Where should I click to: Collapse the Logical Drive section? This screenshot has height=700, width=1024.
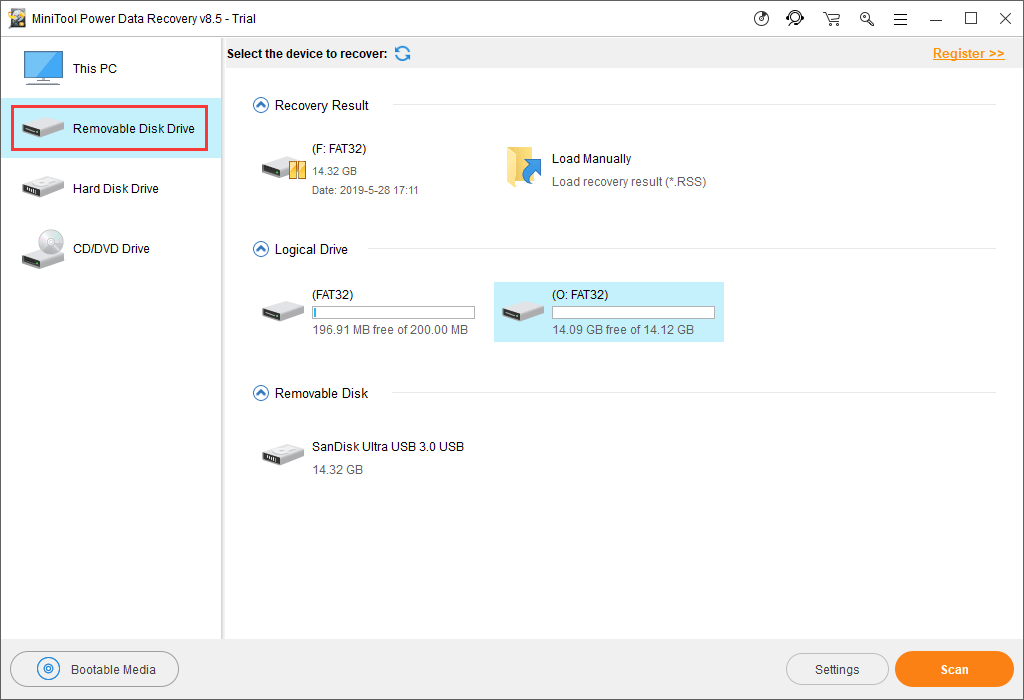(x=260, y=249)
